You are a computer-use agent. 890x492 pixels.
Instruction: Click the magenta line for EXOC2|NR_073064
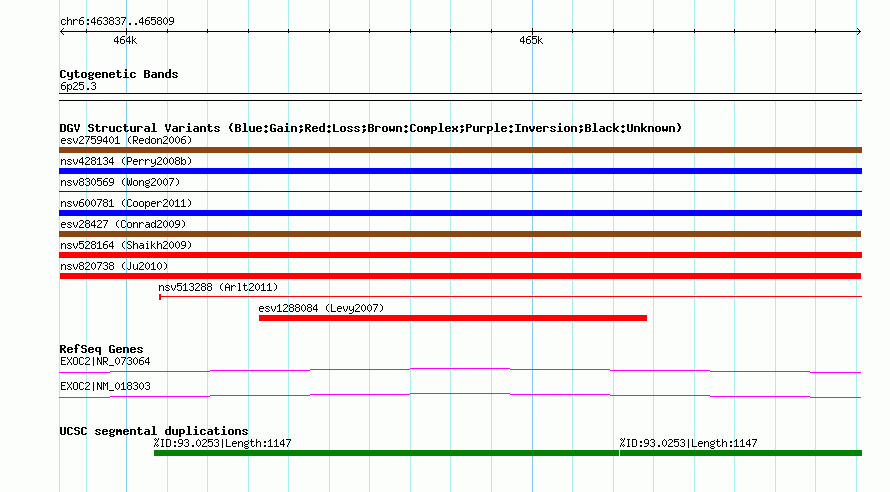[x=460, y=370]
